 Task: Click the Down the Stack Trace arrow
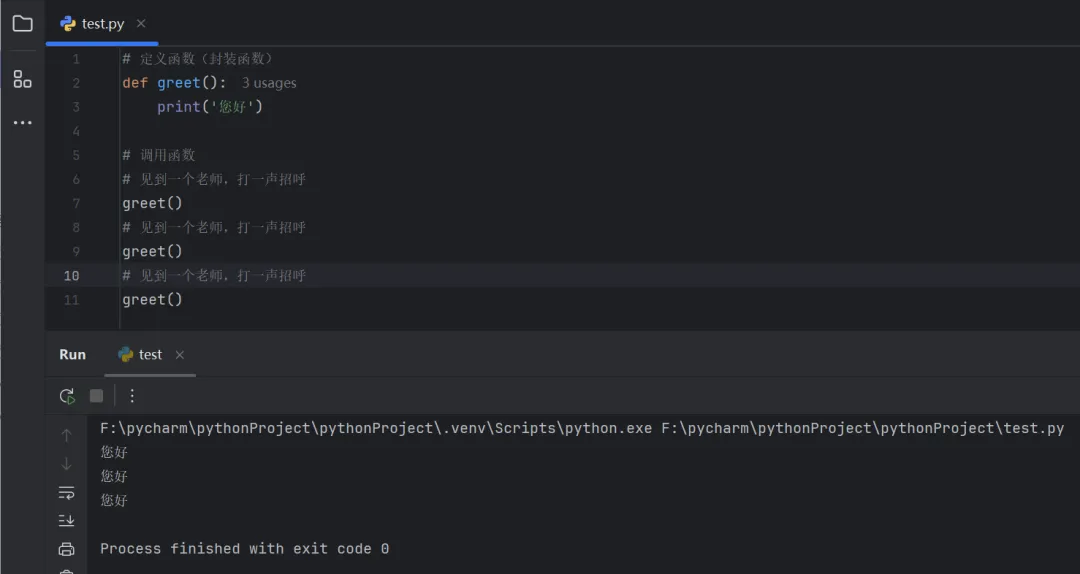[67, 463]
